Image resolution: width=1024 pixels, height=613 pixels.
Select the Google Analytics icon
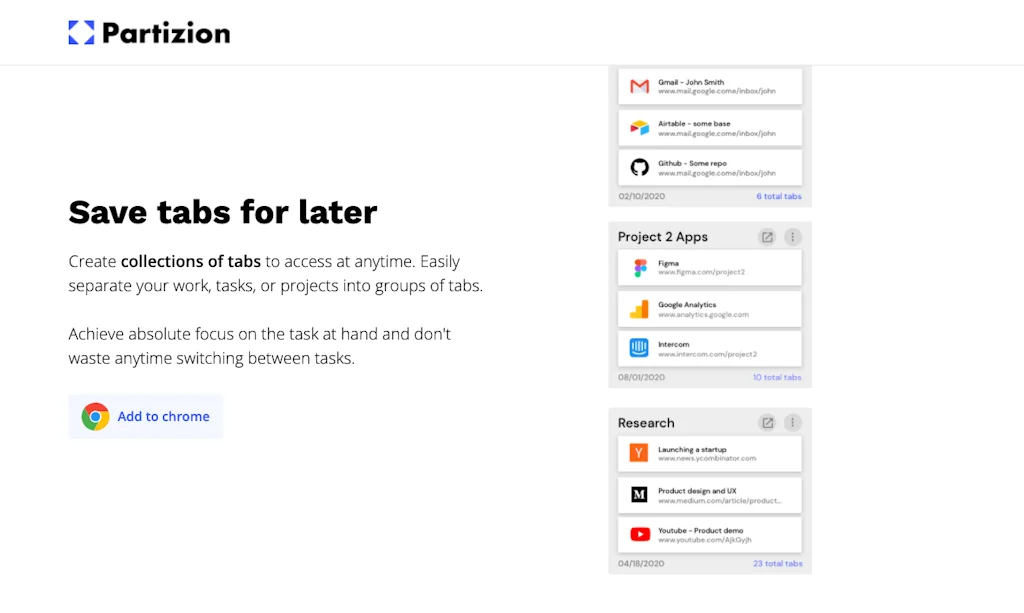click(x=640, y=308)
